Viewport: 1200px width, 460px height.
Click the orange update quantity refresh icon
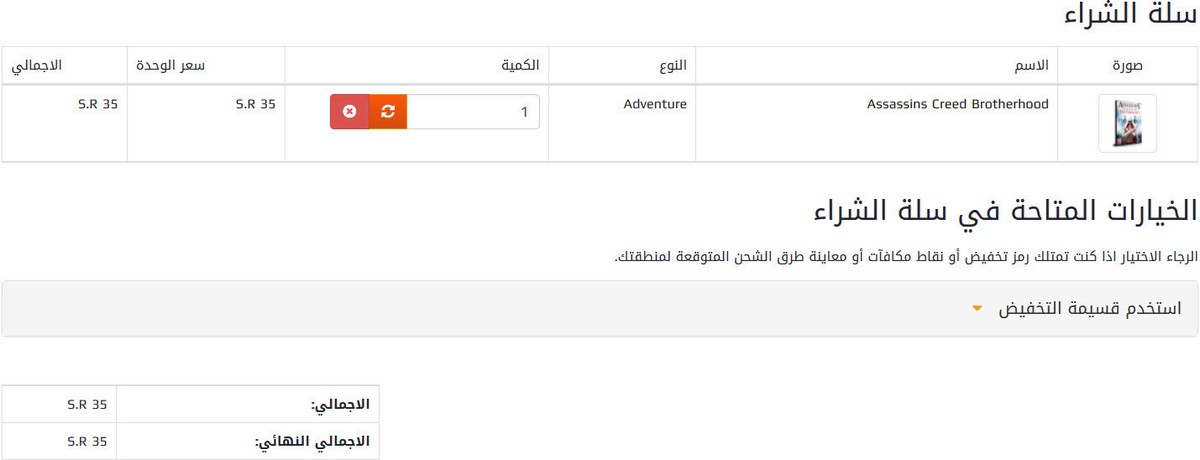coord(388,112)
